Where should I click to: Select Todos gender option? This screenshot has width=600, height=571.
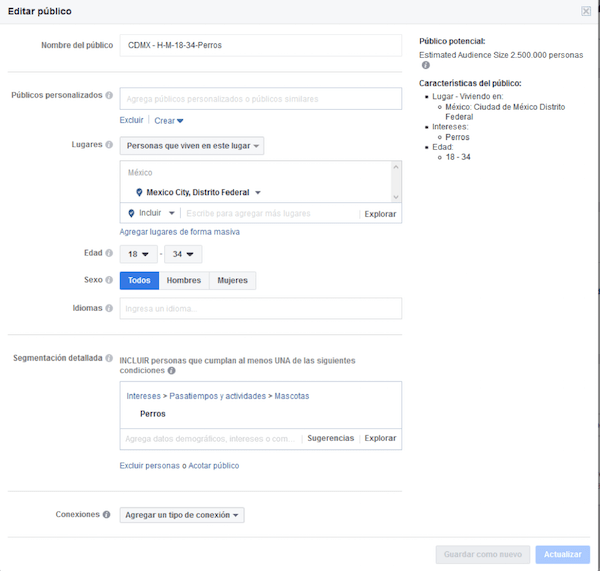tap(139, 281)
